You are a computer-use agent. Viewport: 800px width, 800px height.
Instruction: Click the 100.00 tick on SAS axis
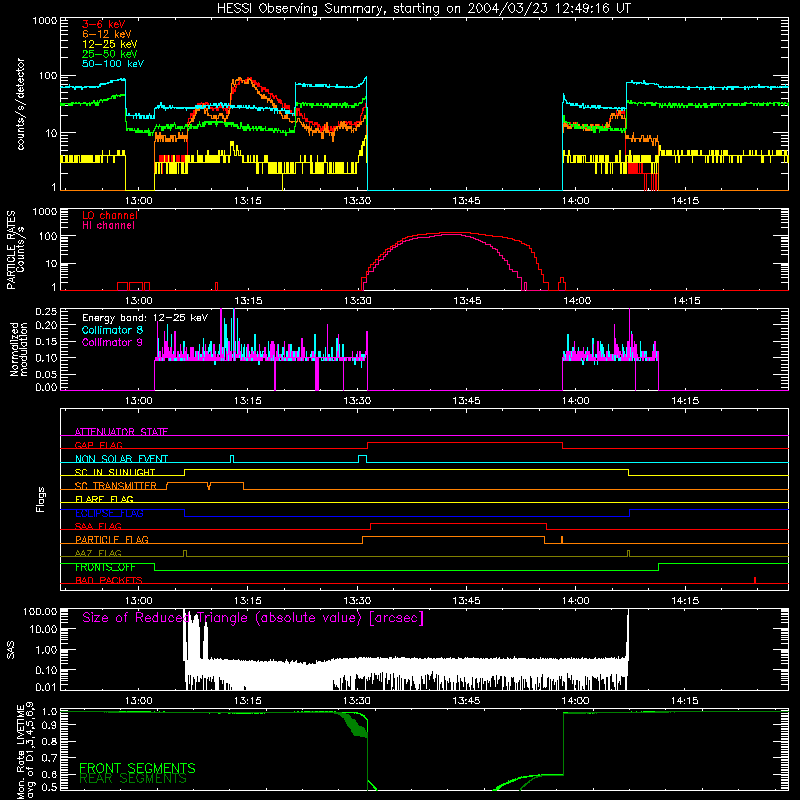[x=40, y=612]
